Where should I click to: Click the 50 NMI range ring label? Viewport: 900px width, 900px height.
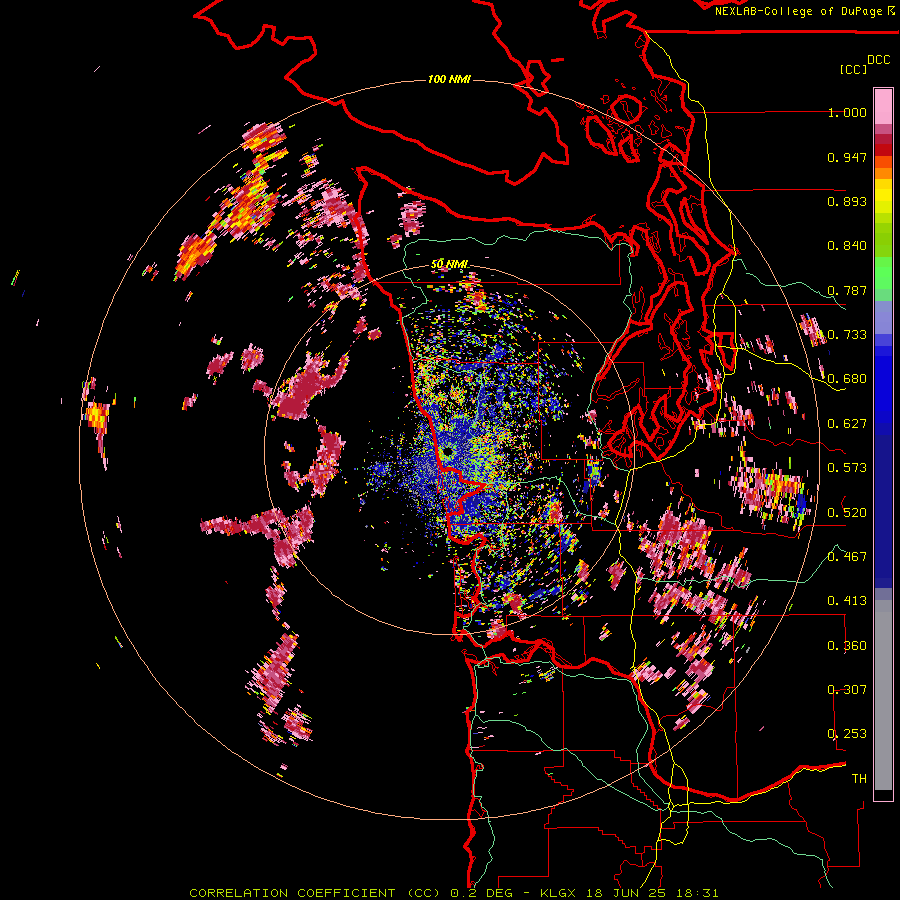449,264
